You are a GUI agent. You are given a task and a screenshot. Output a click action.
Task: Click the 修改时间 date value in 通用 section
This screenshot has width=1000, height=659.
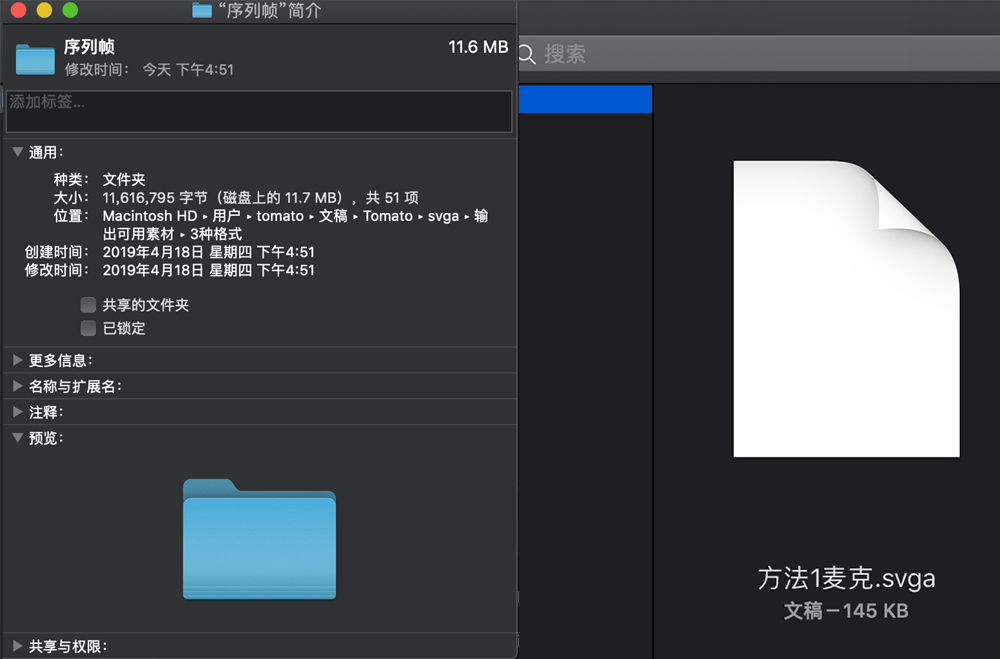209,270
